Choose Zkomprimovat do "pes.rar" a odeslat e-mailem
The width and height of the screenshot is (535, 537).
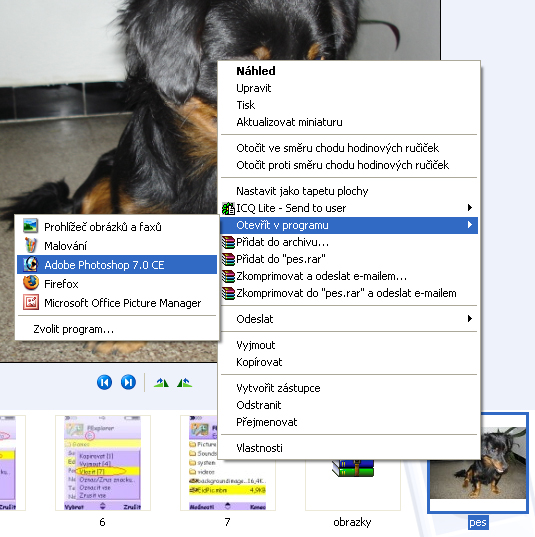point(349,293)
